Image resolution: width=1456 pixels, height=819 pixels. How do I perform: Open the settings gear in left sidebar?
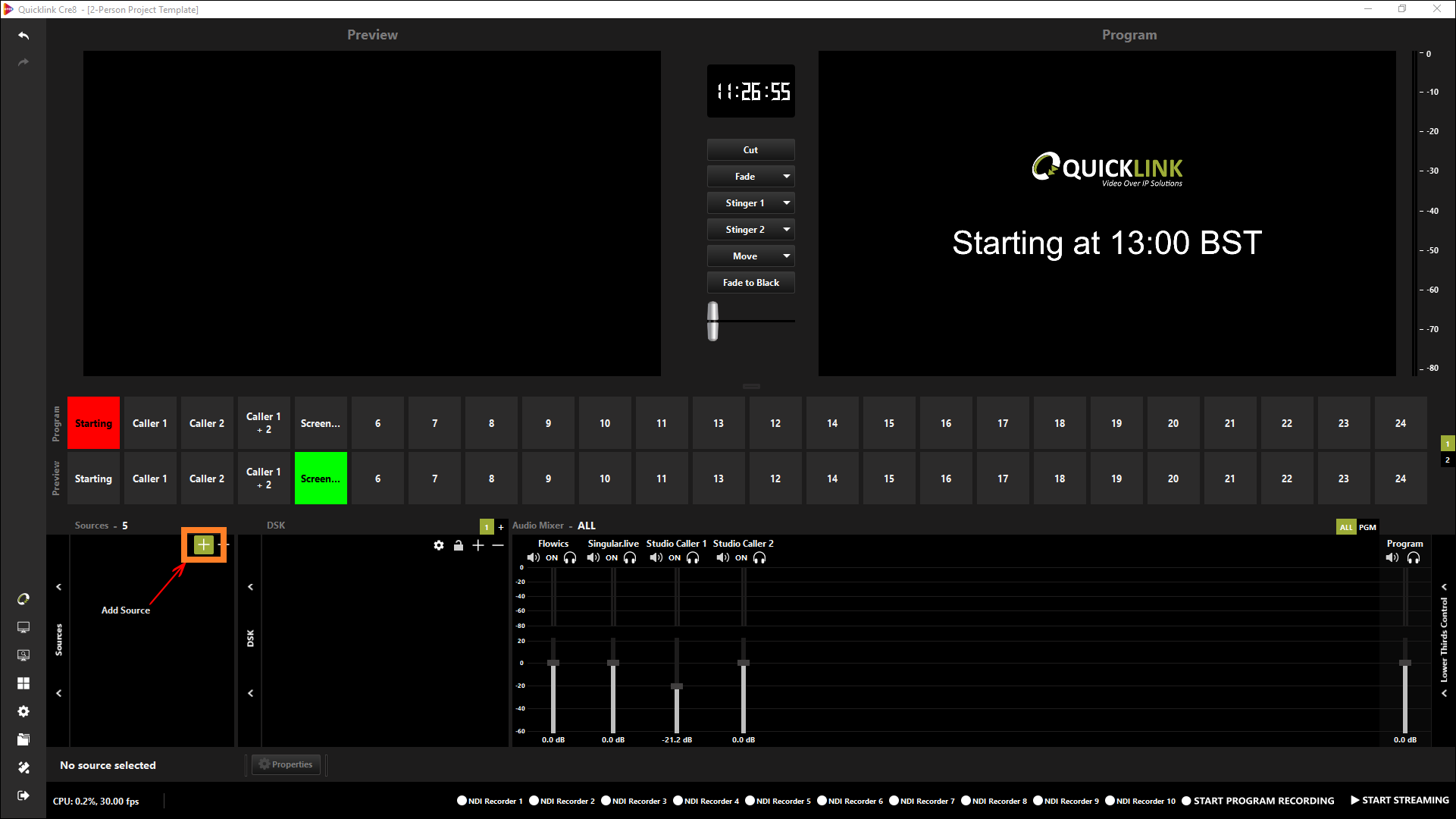point(23,711)
